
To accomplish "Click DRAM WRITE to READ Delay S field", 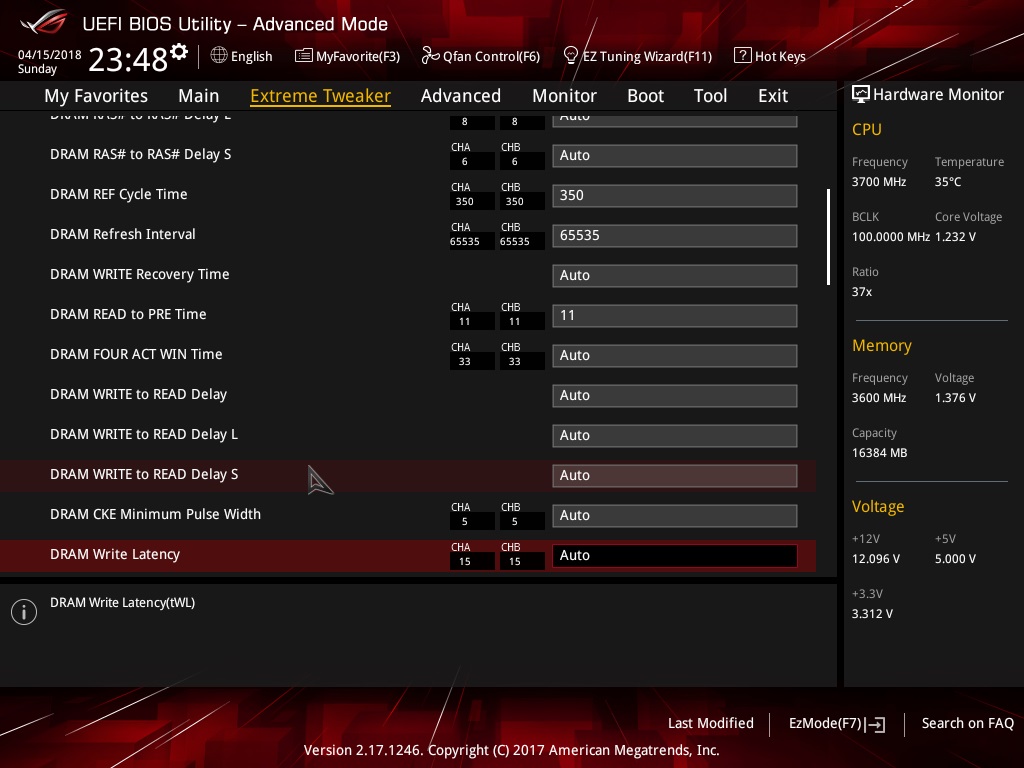I will click(675, 475).
